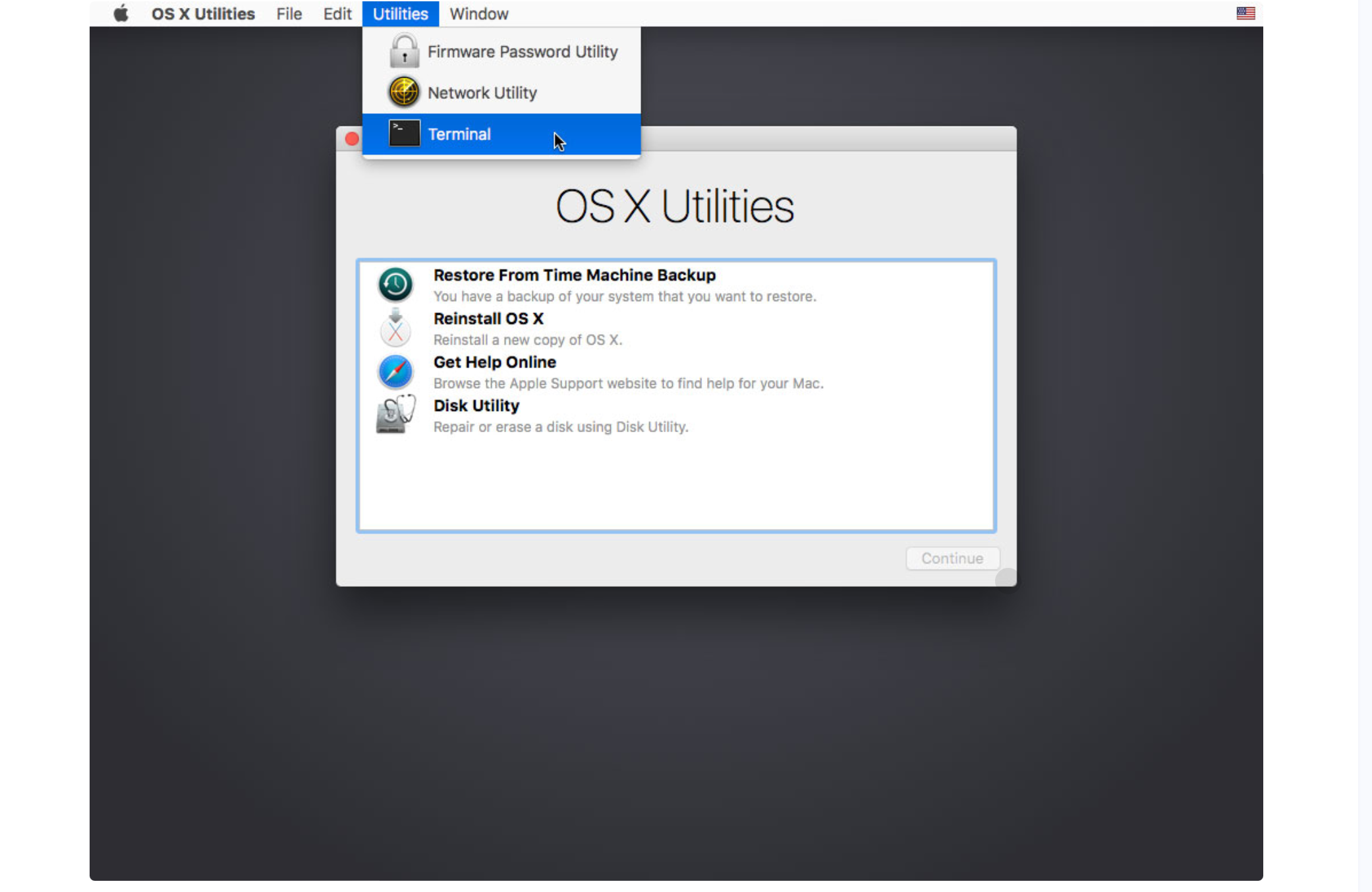Open the File menu
Screen dimensions: 1372x892
[x=289, y=14]
